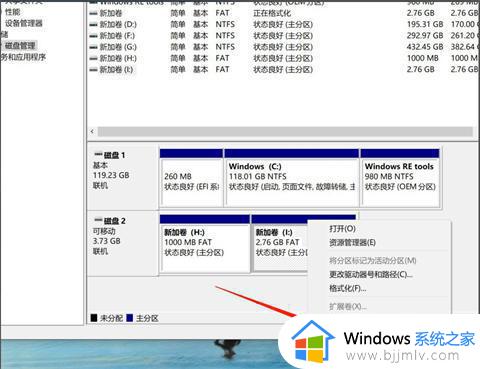Click the drive icon beside 新加卷 (D:)

pos(93,25)
